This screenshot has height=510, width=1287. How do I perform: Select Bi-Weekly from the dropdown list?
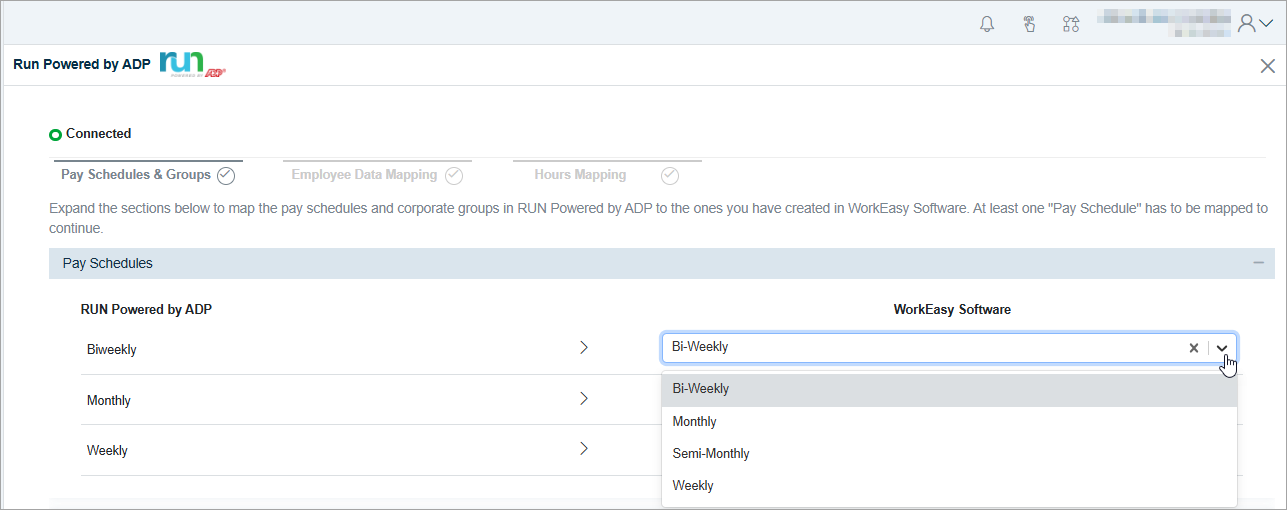click(949, 389)
